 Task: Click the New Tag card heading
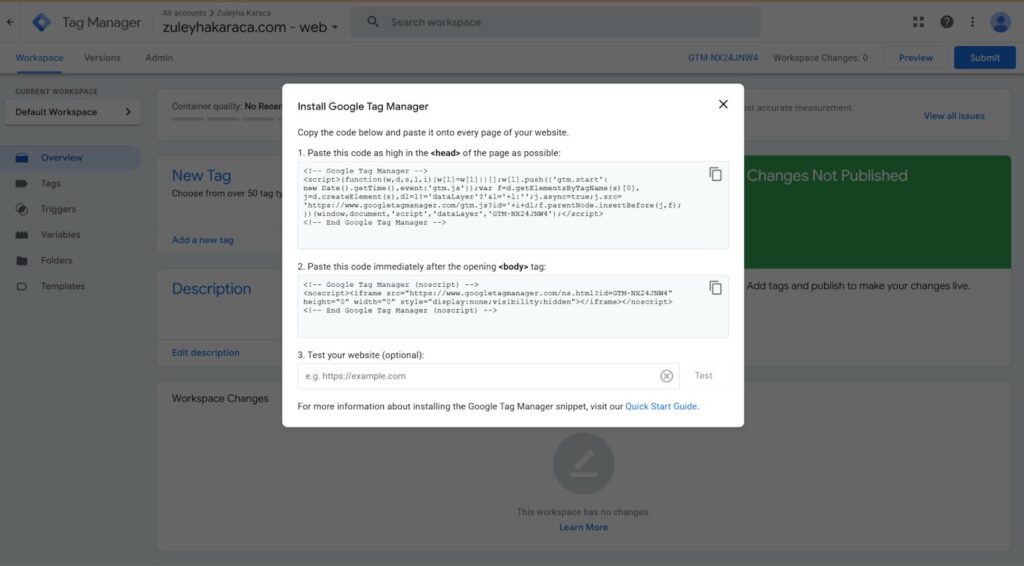pyautogui.click(x=201, y=176)
